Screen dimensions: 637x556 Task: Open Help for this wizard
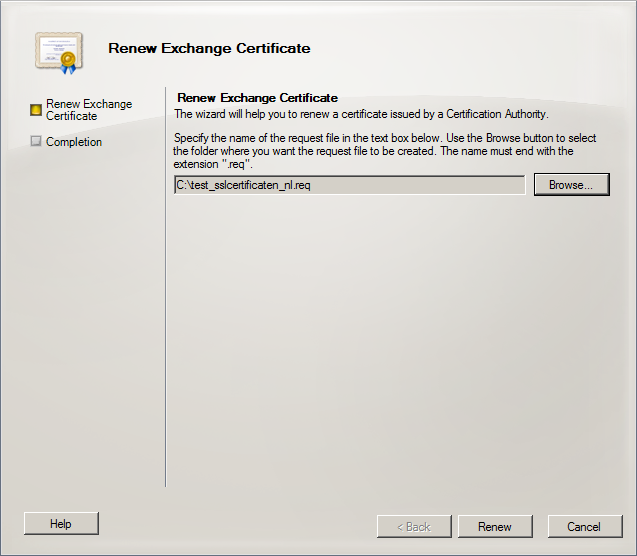coord(61,524)
